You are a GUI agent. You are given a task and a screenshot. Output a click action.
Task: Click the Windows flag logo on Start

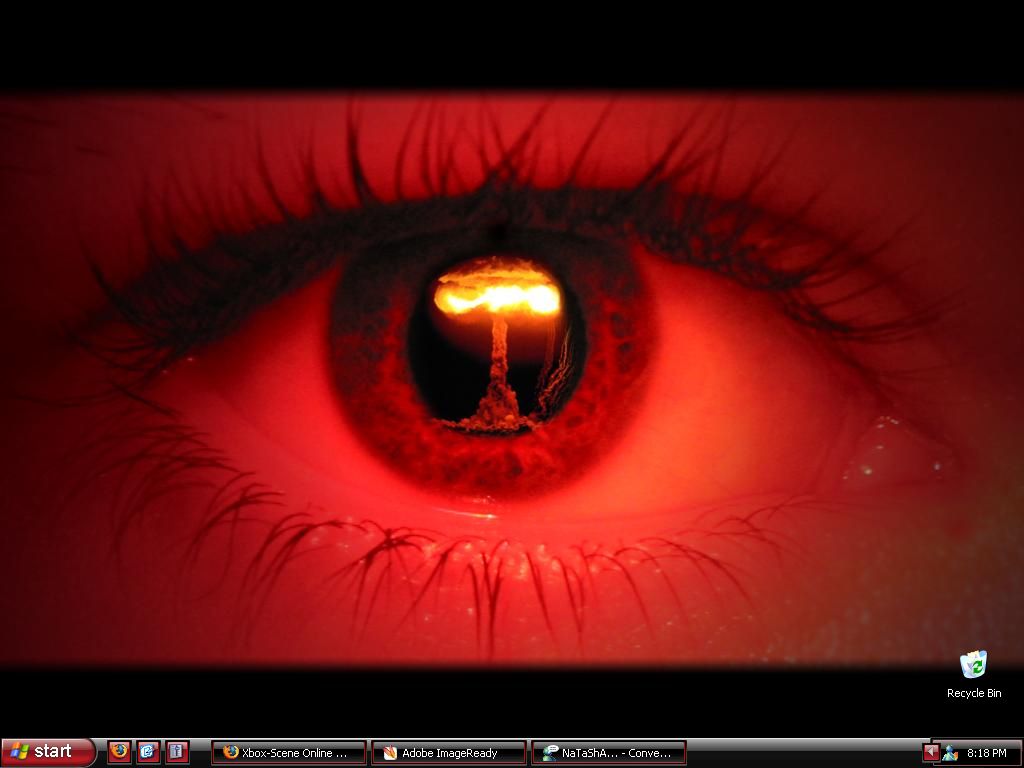(x=19, y=752)
